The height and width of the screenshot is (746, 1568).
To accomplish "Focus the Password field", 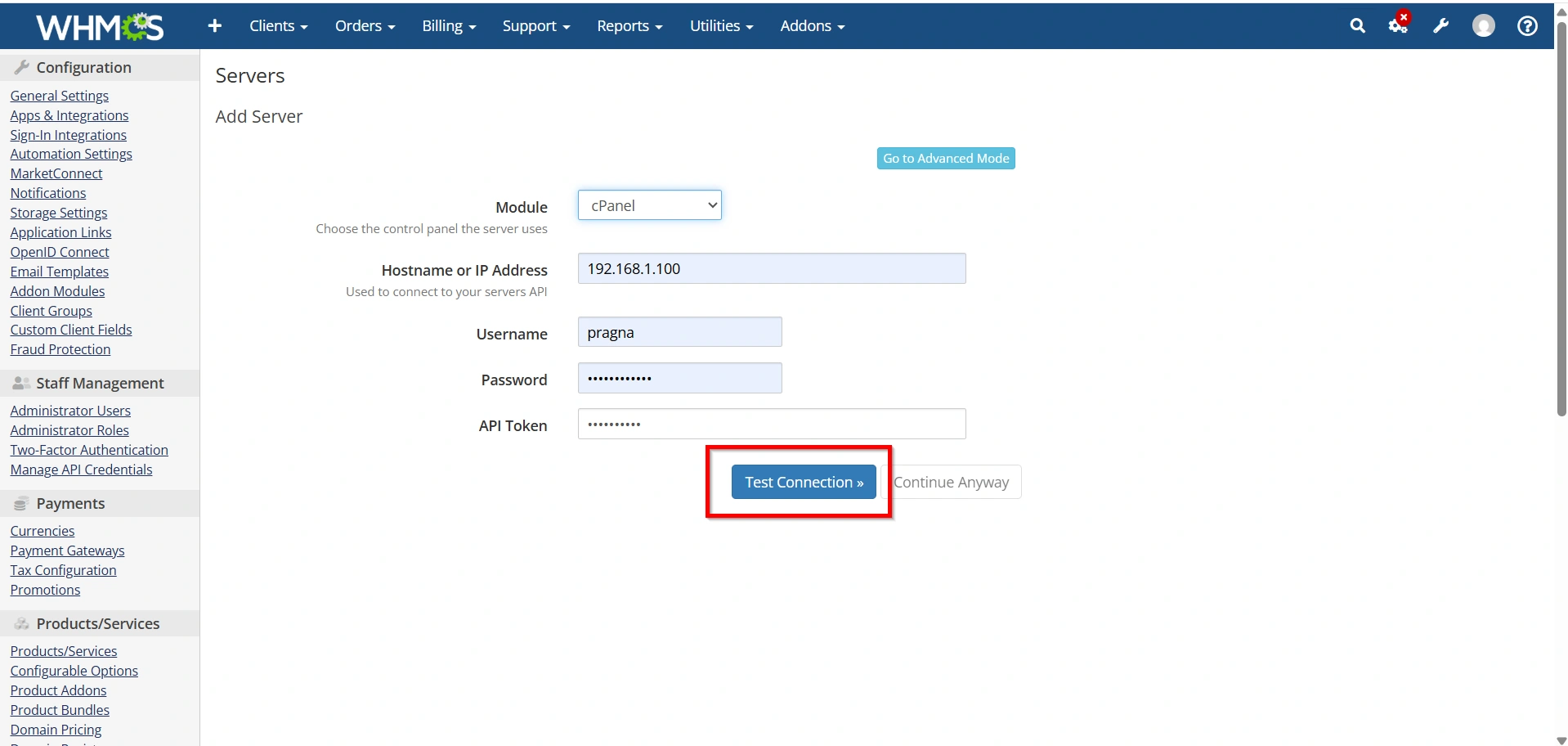I will [x=680, y=379].
